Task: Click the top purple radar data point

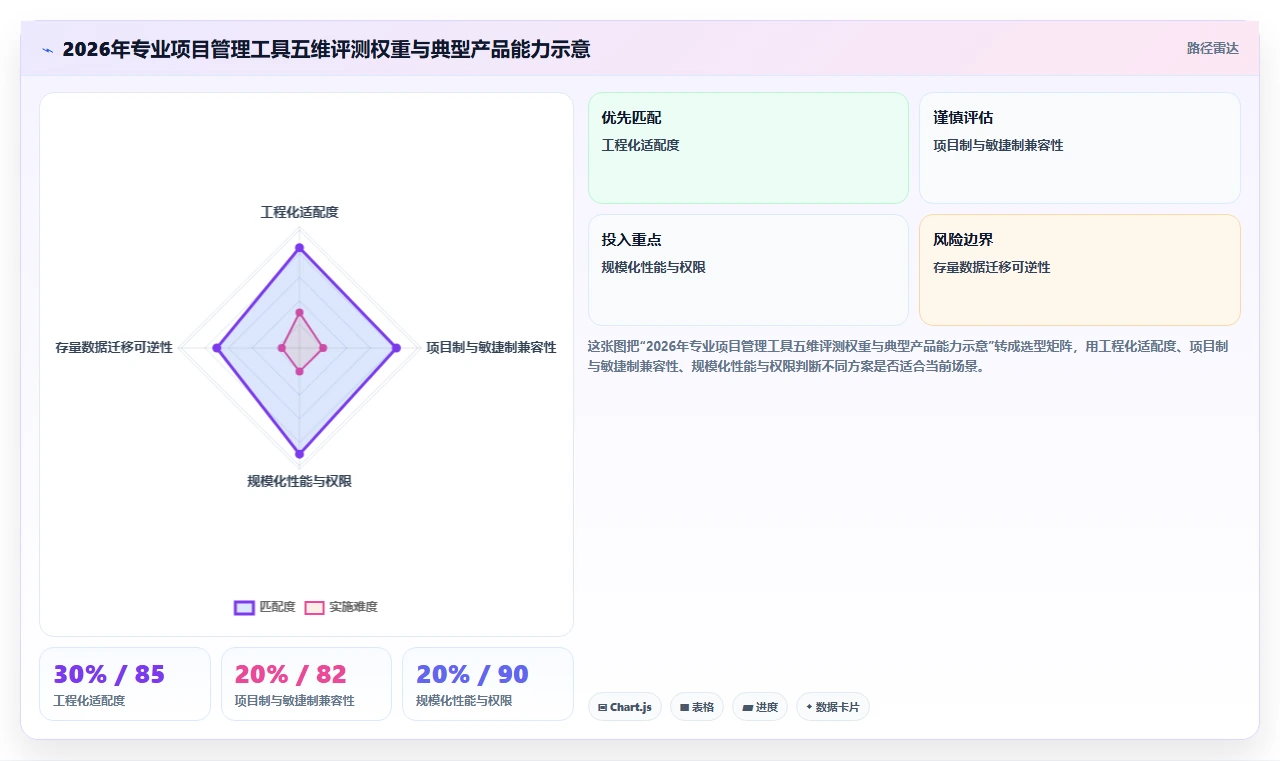Action: pos(299,247)
